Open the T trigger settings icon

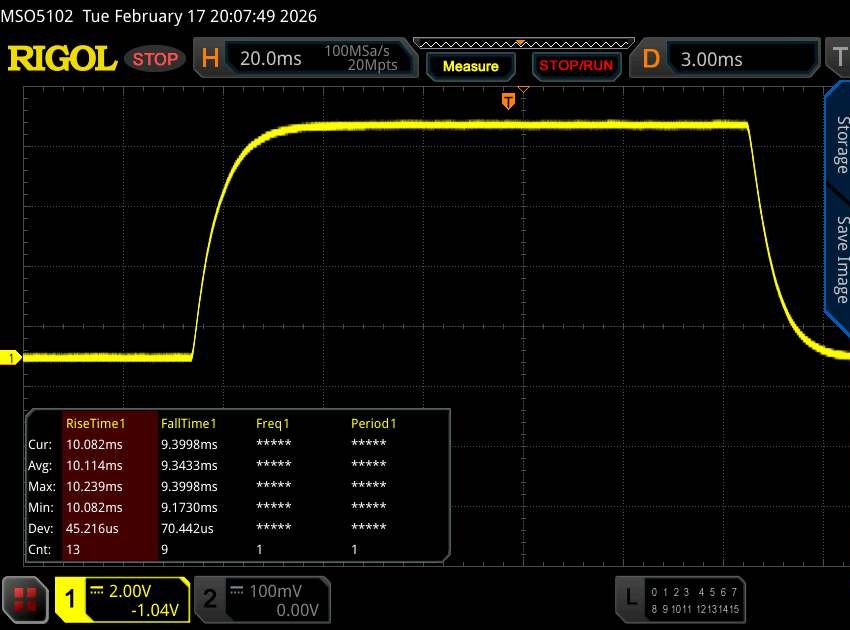(x=838, y=59)
